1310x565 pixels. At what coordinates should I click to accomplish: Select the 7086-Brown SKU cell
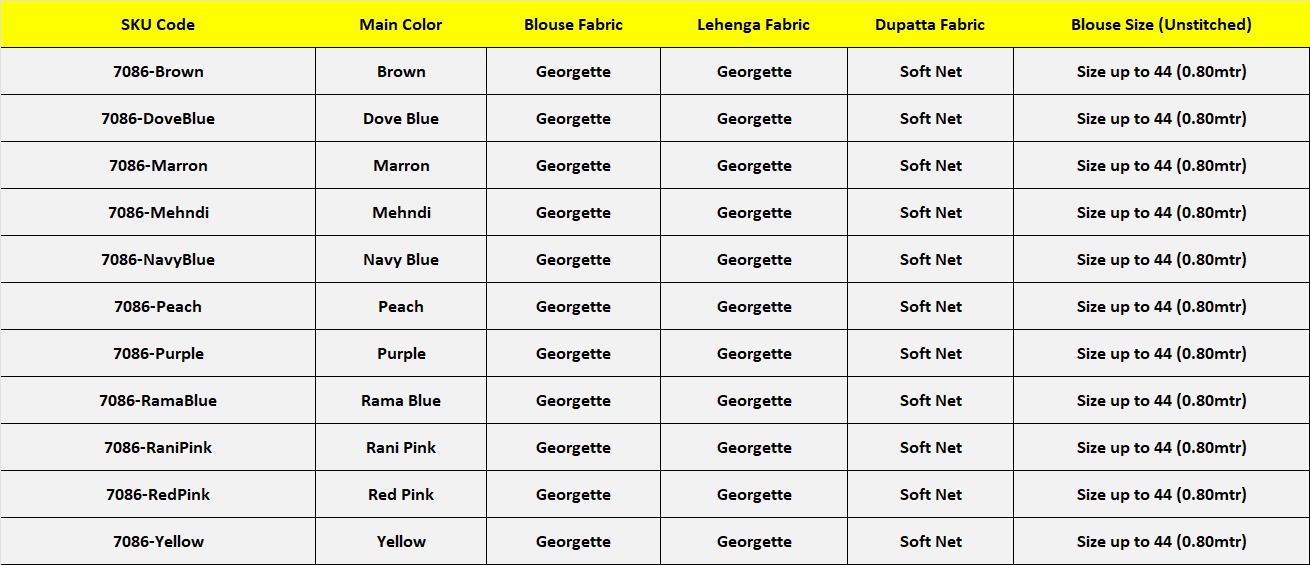pyautogui.click(x=158, y=71)
